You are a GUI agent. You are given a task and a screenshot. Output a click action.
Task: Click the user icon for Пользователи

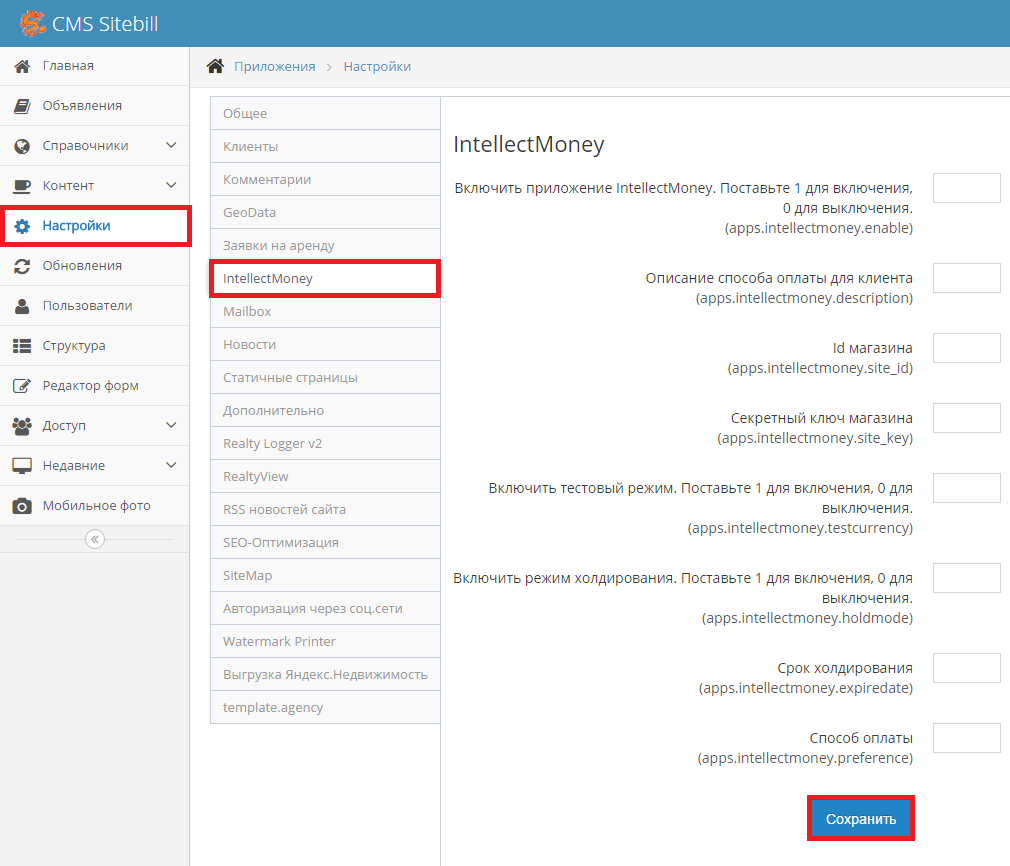(22, 306)
